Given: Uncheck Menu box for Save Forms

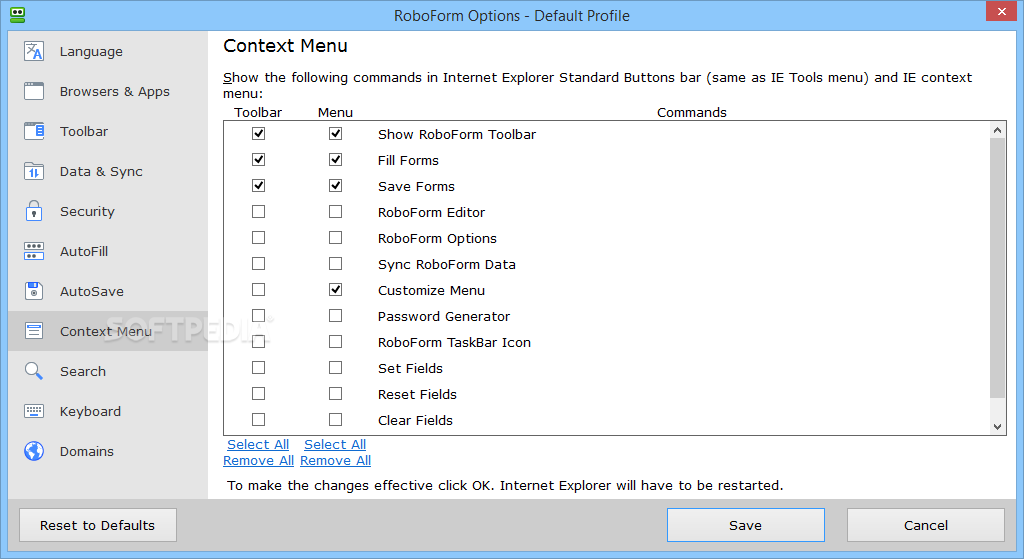Looking at the screenshot, I should click(335, 185).
